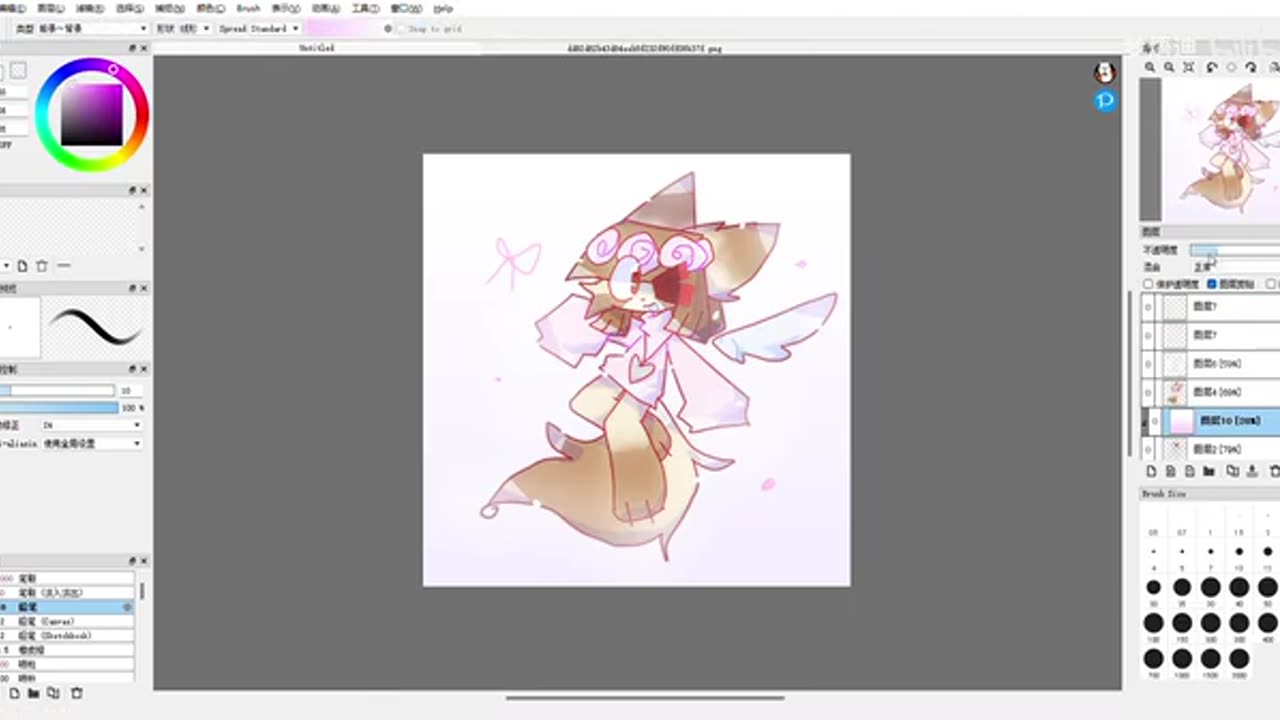Open the layer blending mode dropdown
The image size is (1280, 720).
pos(1235,267)
